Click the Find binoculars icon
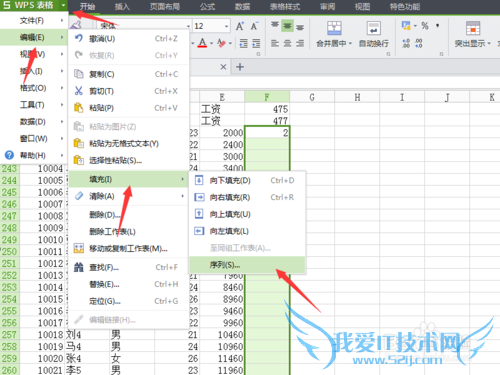This screenshot has width=500, height=375. point(79,267)
